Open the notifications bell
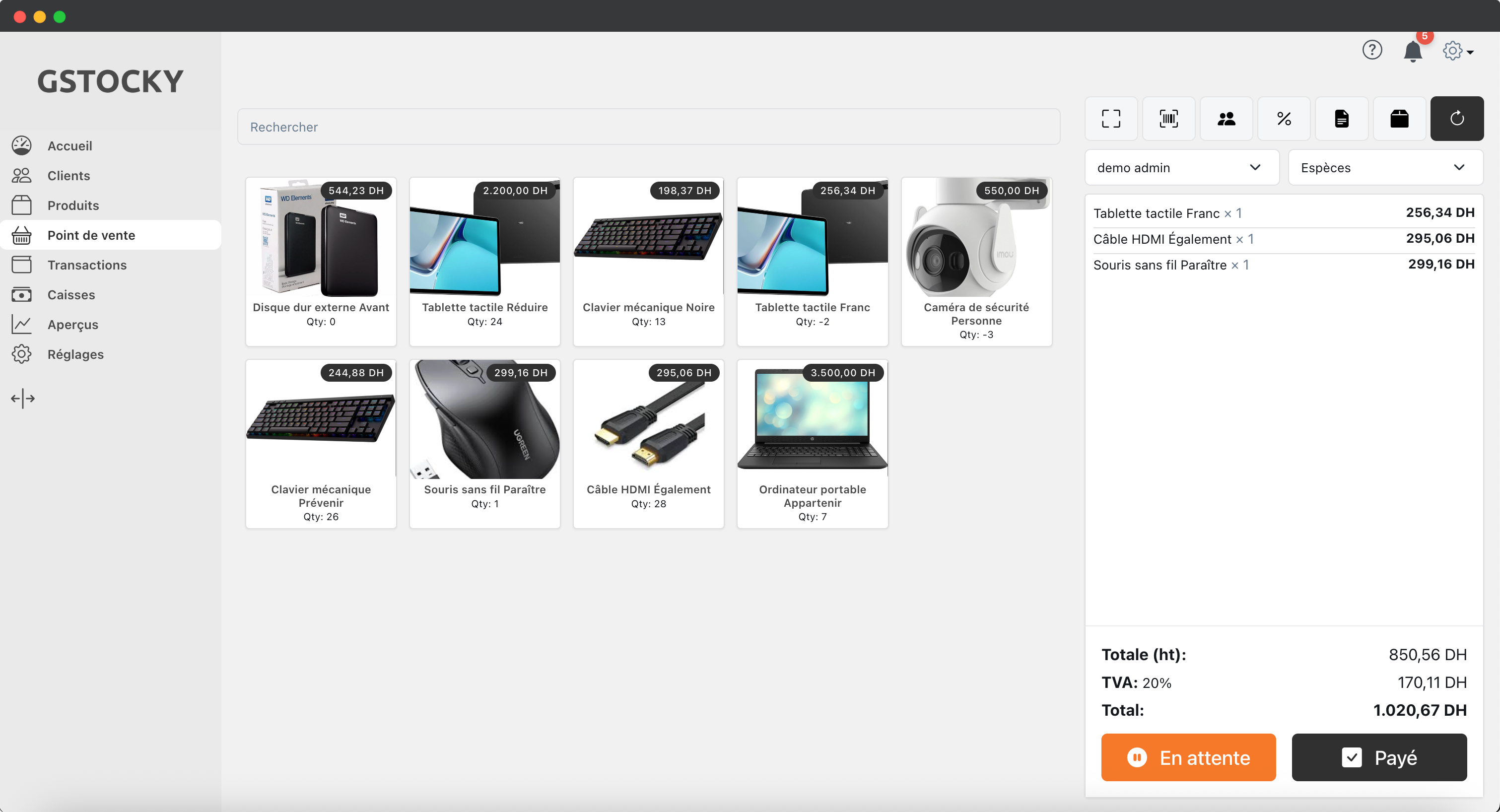 click(1412, 51)
